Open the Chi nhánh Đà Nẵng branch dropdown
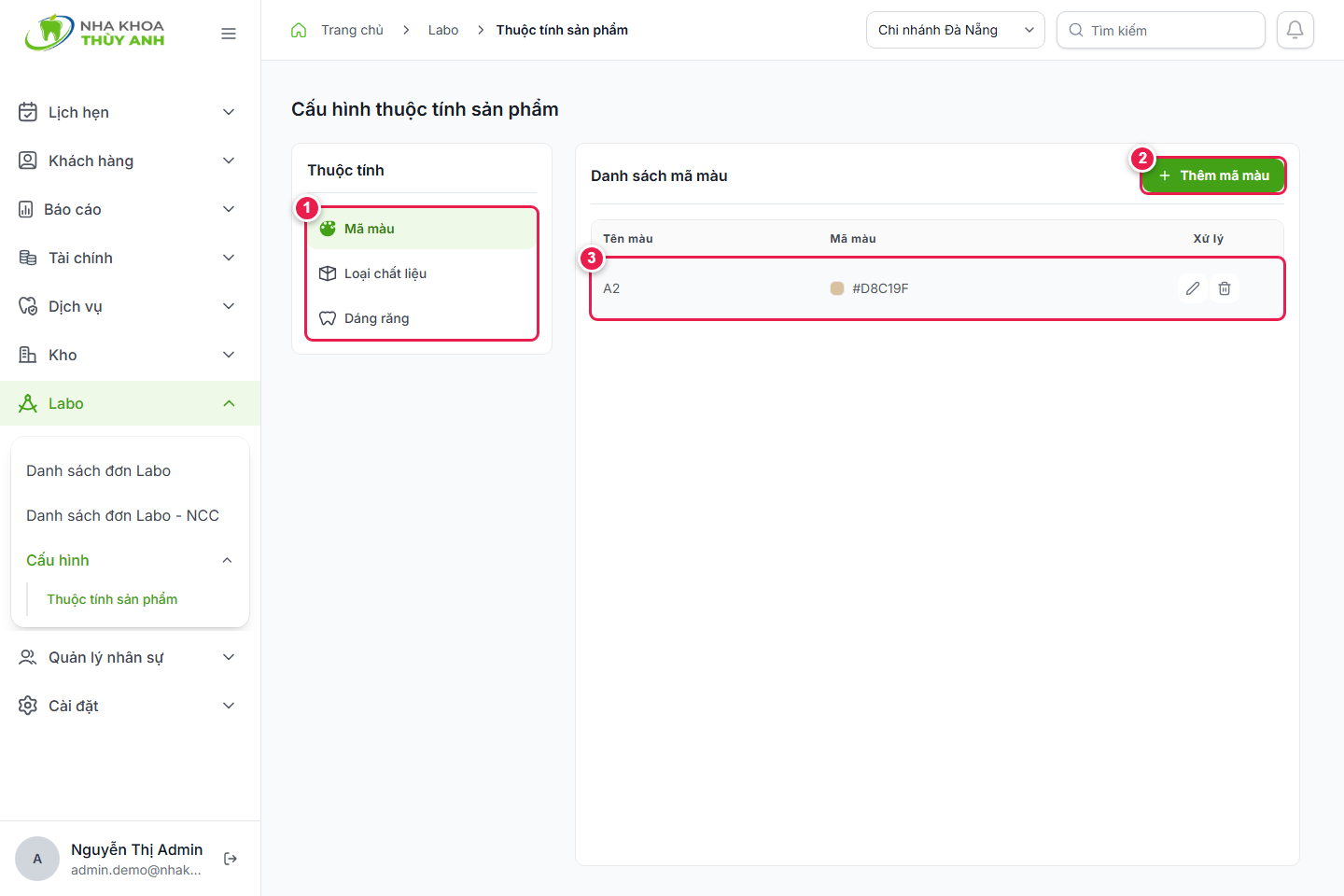The height and width of the screenshot is (896, 1344). 956,30
